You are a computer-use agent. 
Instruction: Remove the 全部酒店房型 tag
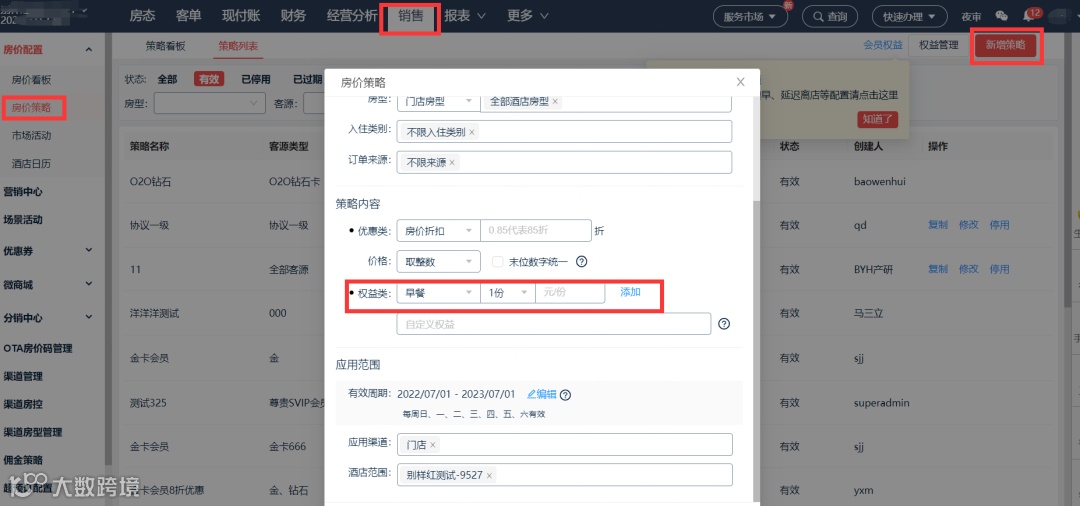pyautogui.click(x=555, y=101)
